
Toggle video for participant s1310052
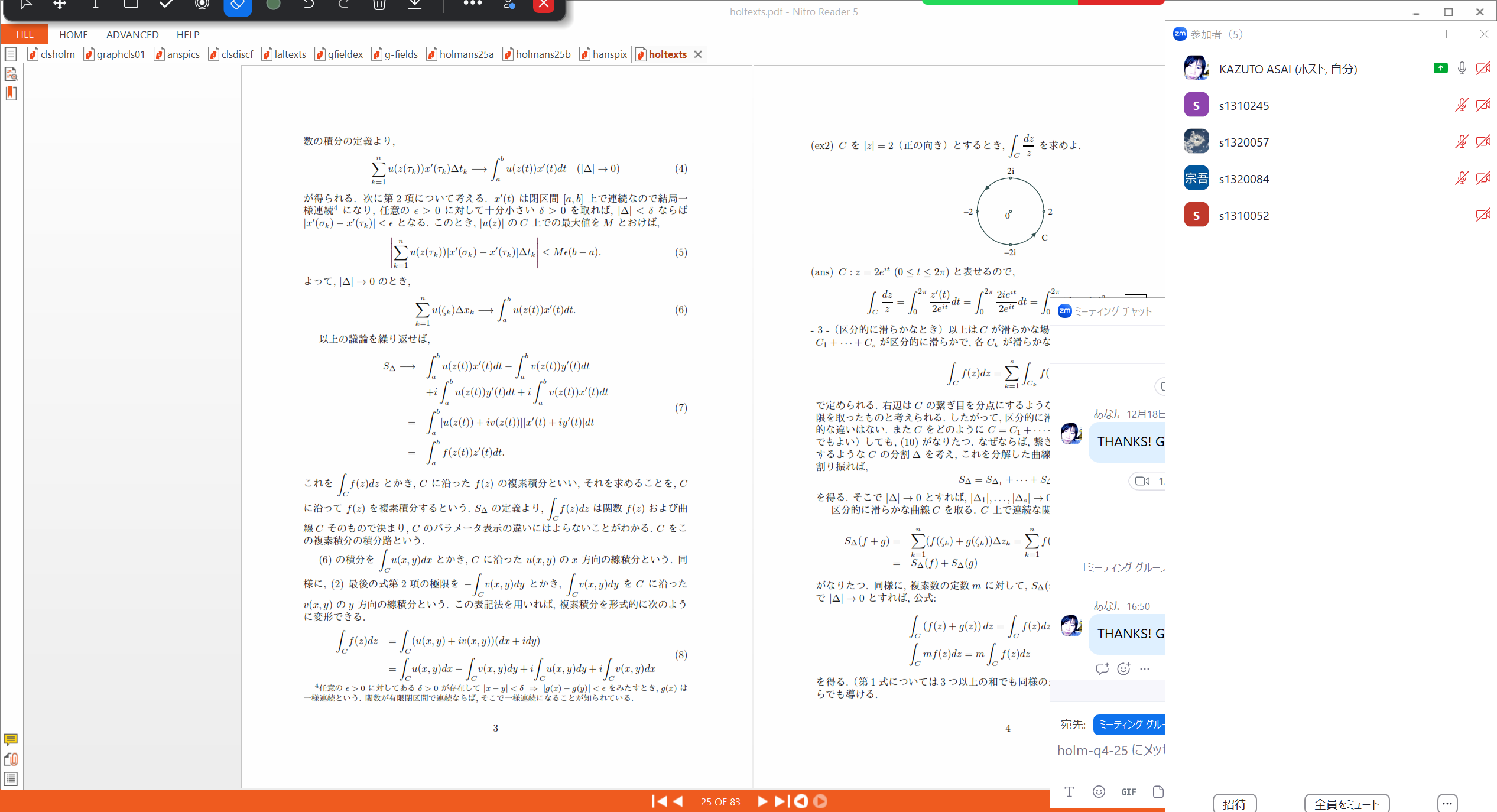pyautogui.click(x=1483, y=215)
